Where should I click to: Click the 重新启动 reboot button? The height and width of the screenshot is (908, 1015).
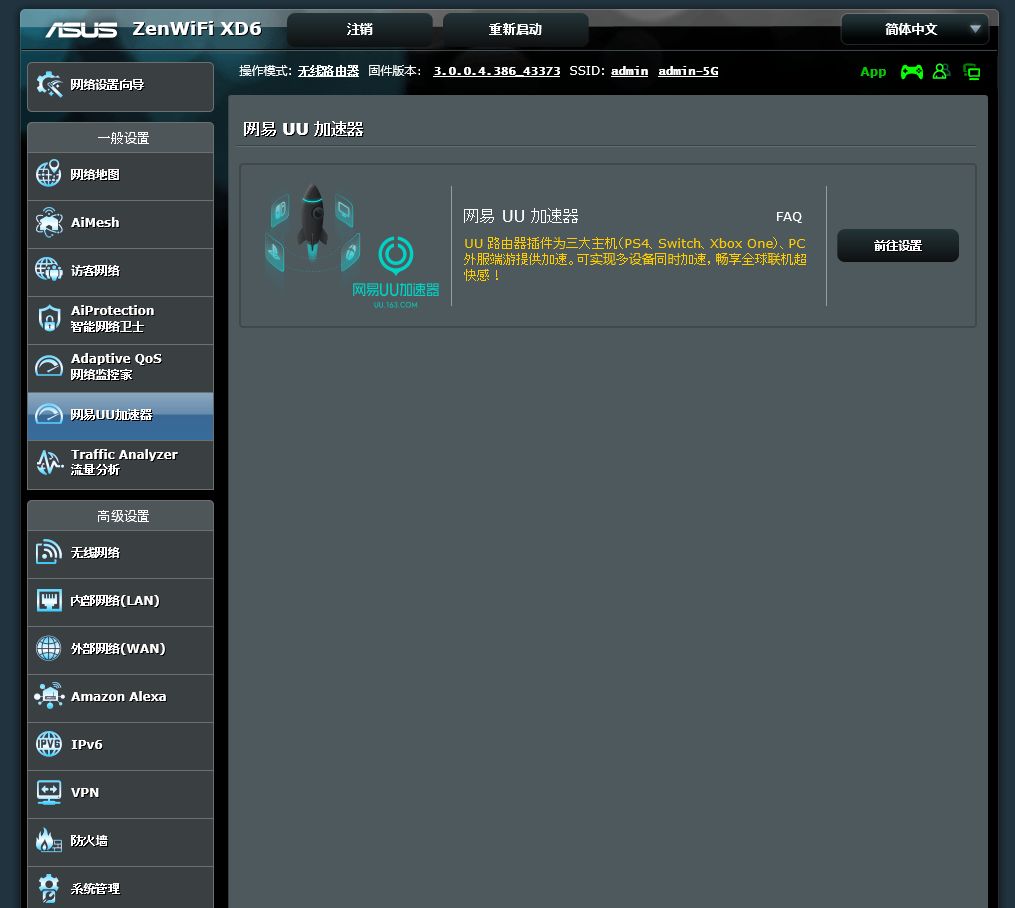pyautogui.click(x=515, y=29)
